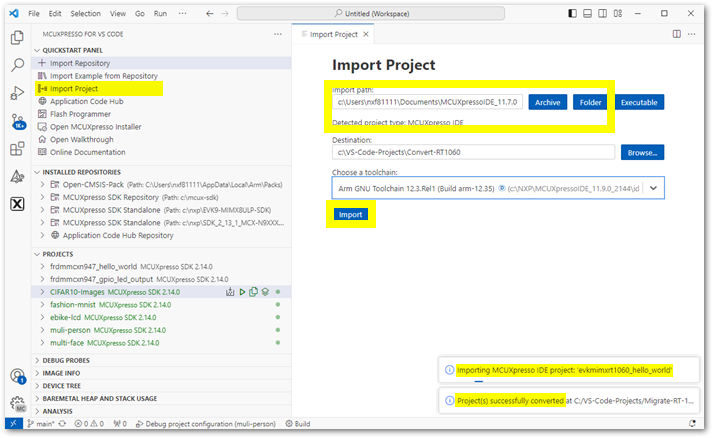
Task: Select the Import Project editor tab
Action: (333, 35)
